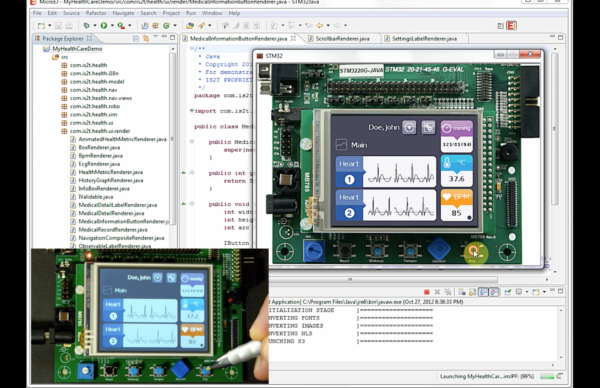This screenshot has height=388, width=600.
Task: Open the New file dropdown arrow
Action: (x=49, y=26)
